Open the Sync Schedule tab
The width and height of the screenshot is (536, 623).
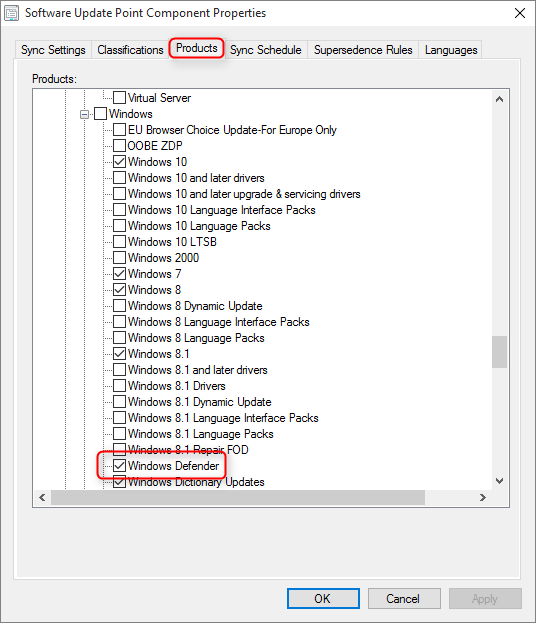click(x=265, y=50)
